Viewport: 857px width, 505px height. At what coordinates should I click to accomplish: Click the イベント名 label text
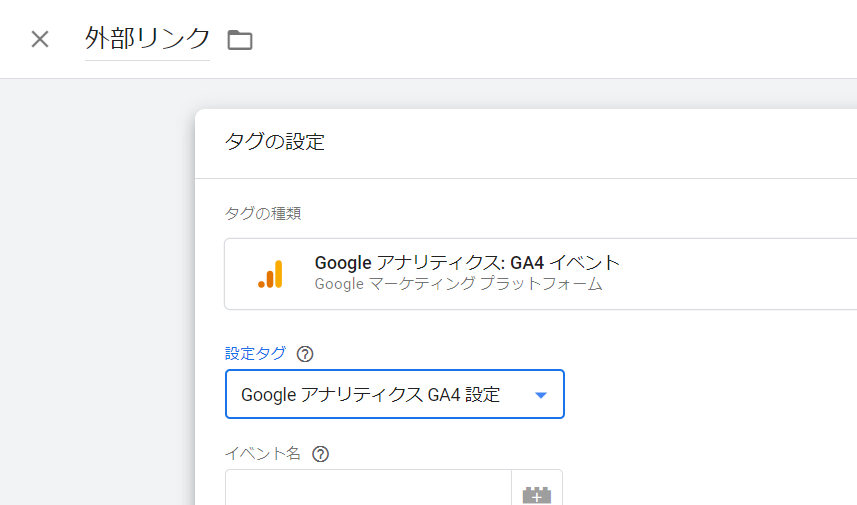tap(262, 453)
